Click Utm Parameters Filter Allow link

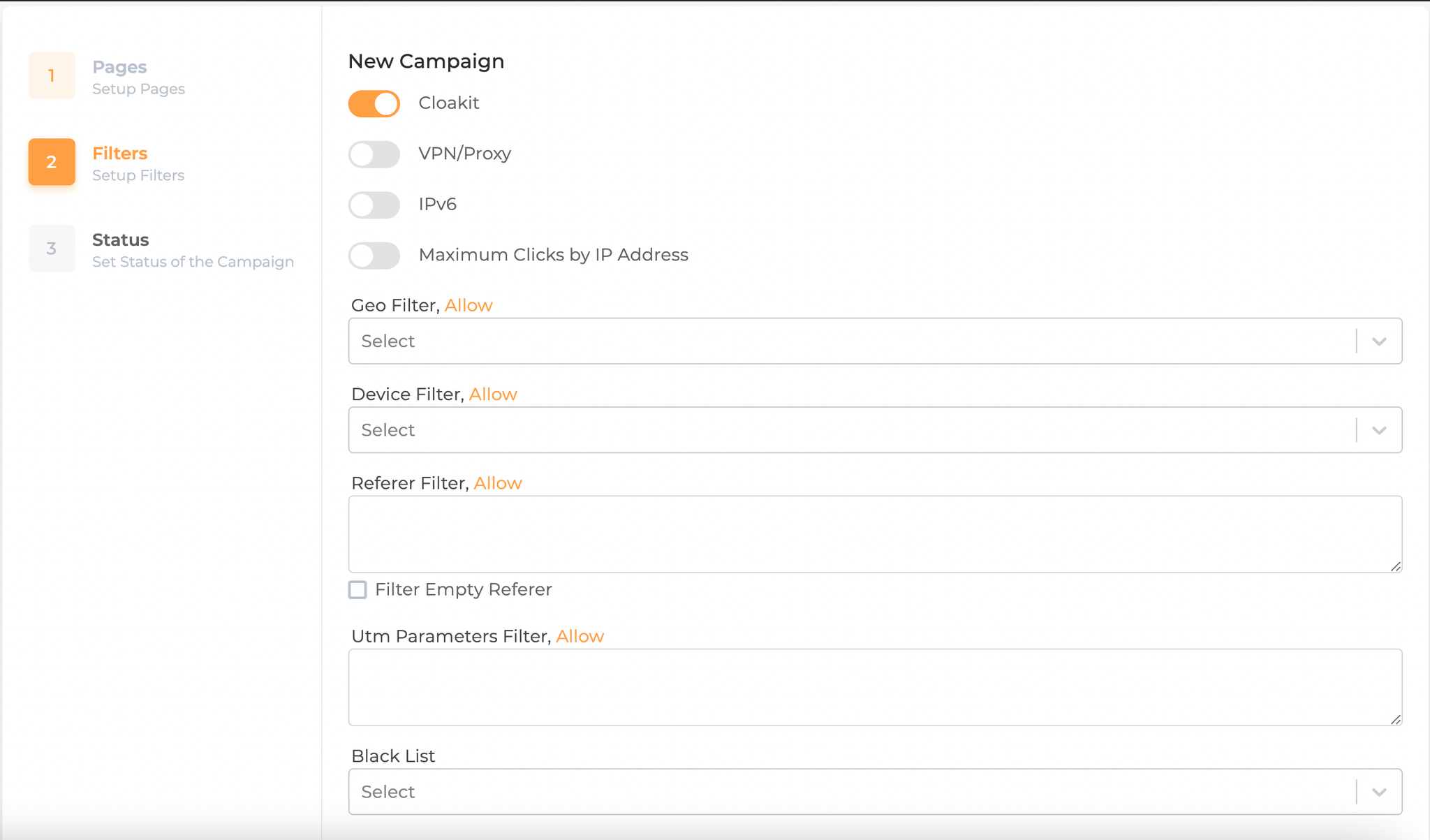580,636
